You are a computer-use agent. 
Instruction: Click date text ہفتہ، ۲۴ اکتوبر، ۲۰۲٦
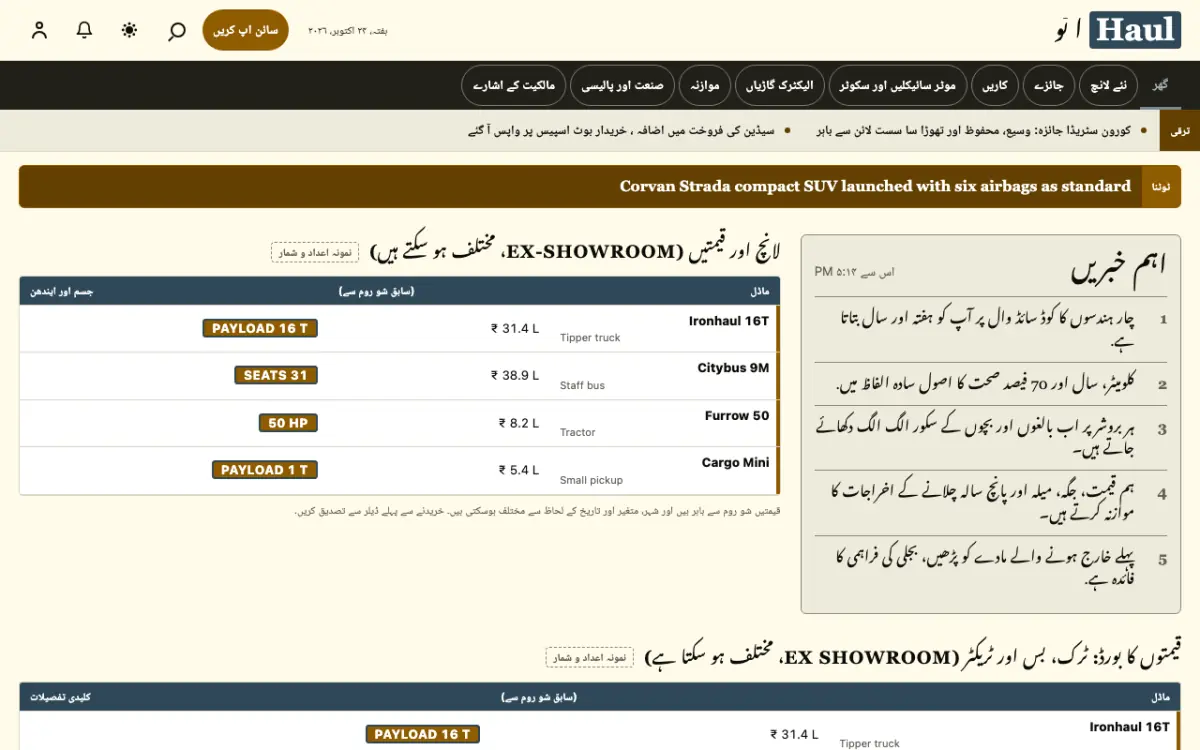coord(347,31)
